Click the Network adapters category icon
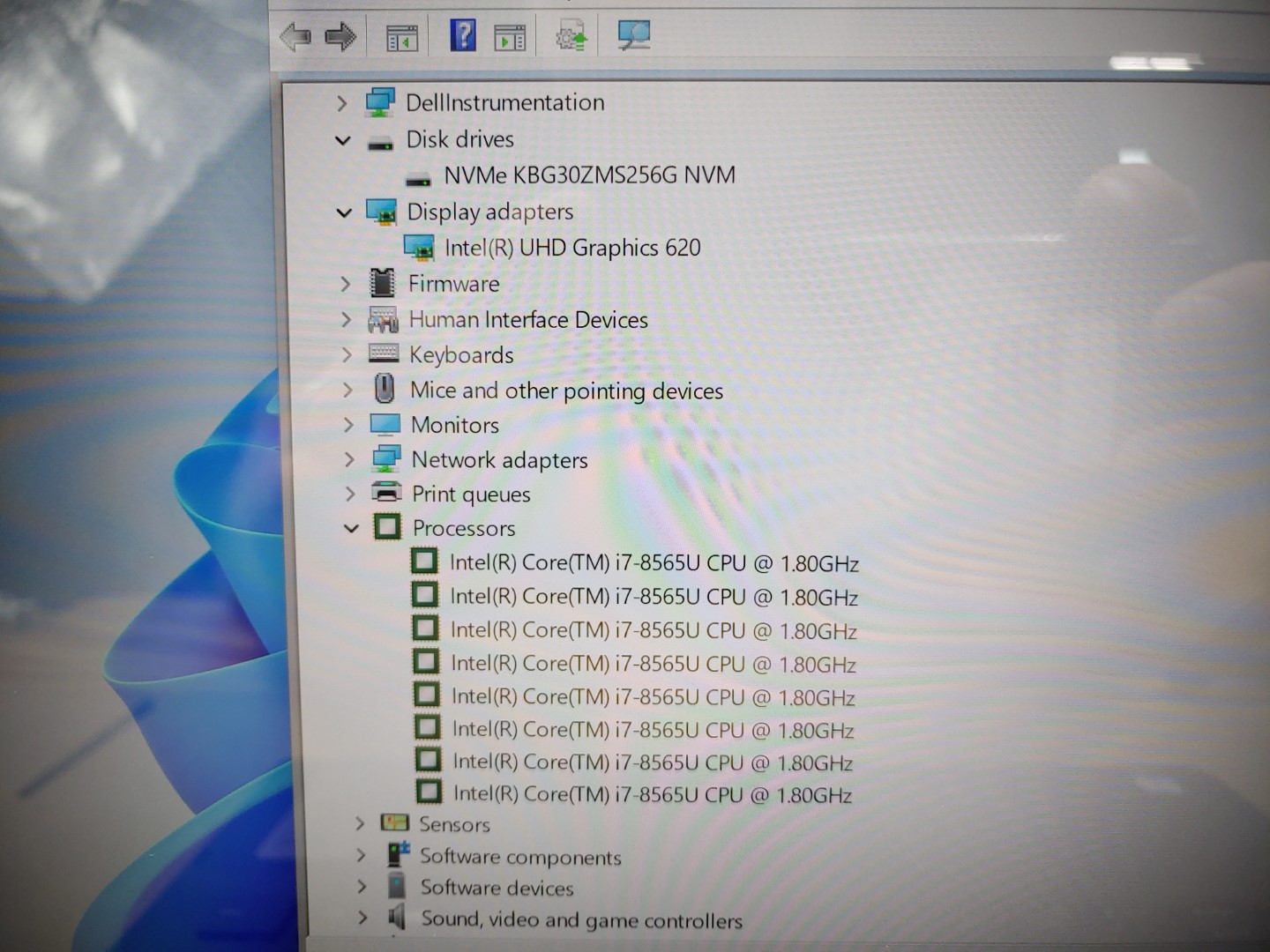Image resolution: width=1270 pixels, height=952 pixels. tap(386, 458)
